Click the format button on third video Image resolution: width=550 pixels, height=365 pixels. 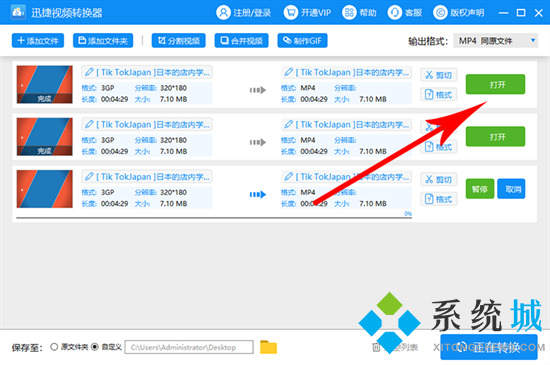438,199
